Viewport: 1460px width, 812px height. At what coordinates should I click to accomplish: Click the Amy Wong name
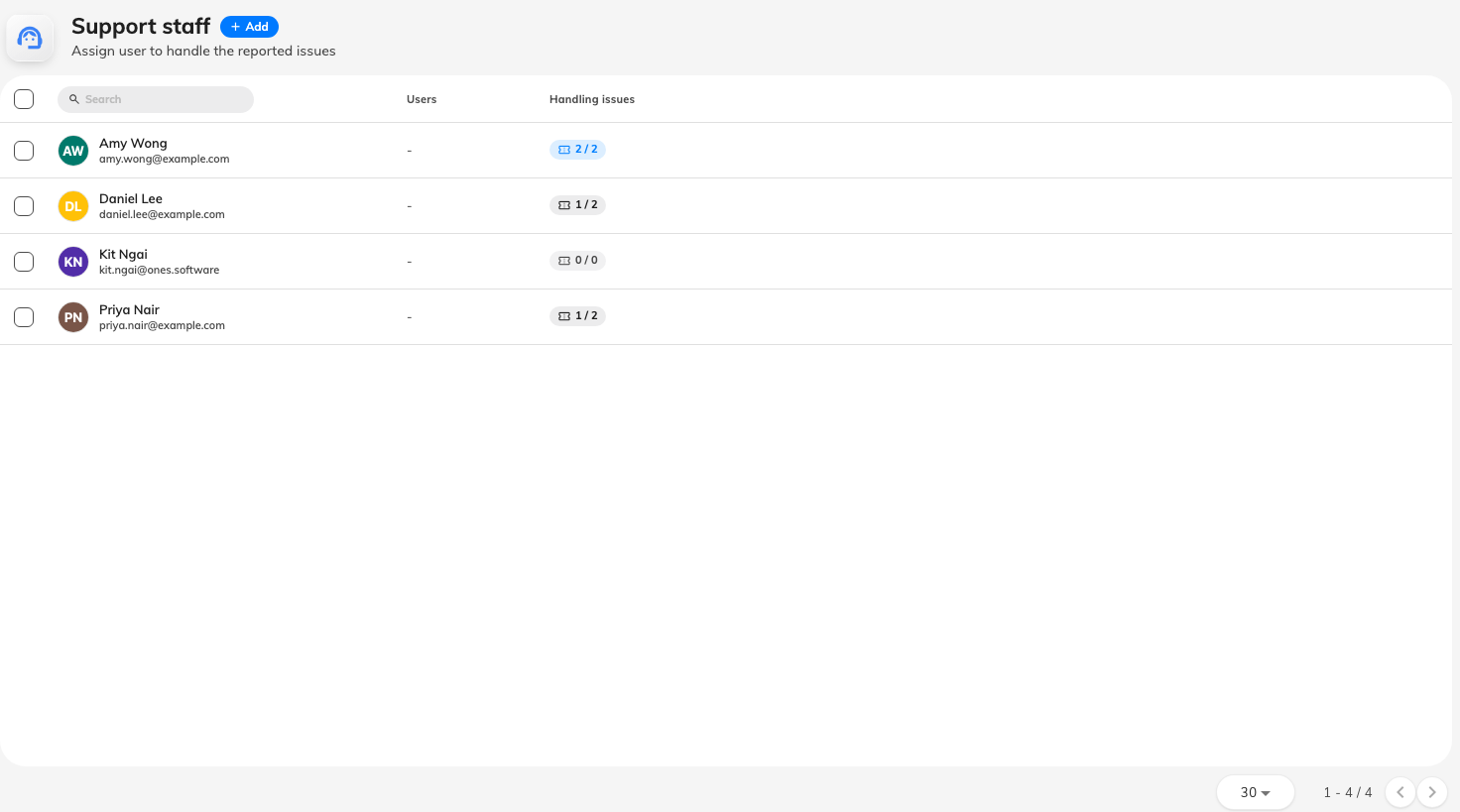click(133, 143)
